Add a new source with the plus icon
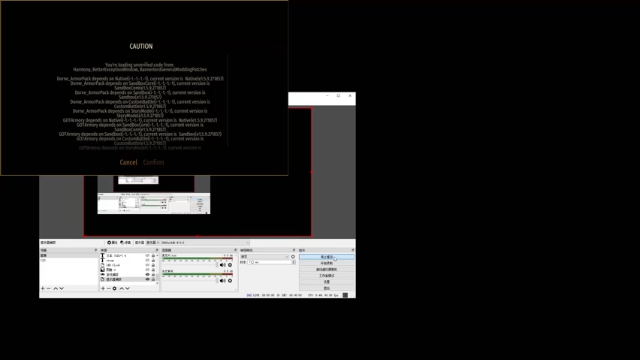Screen dimensions: 640x360 pos(103,289)
